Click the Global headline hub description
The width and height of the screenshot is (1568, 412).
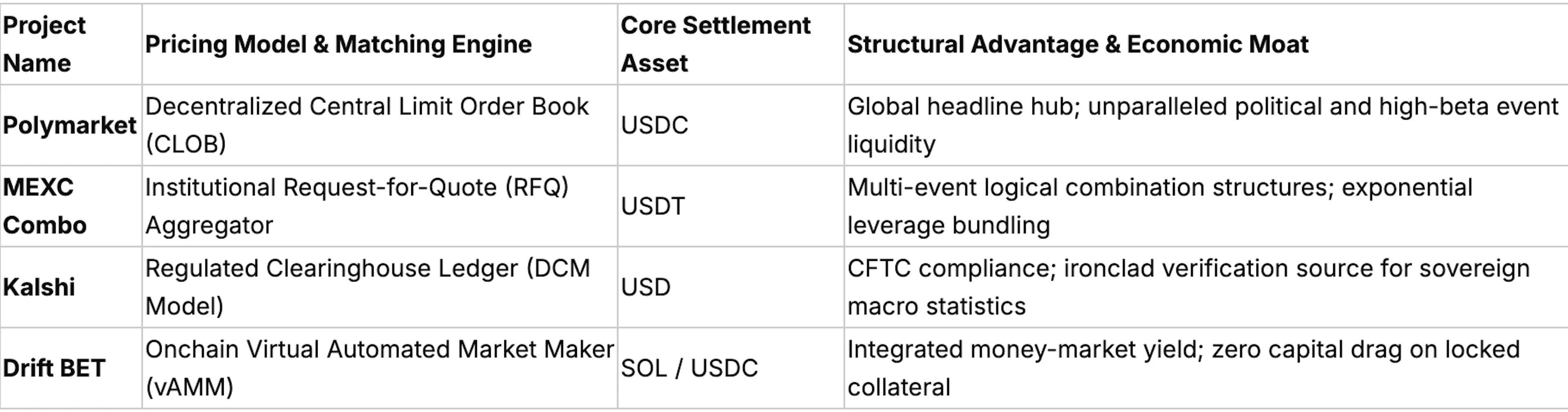1203,125
